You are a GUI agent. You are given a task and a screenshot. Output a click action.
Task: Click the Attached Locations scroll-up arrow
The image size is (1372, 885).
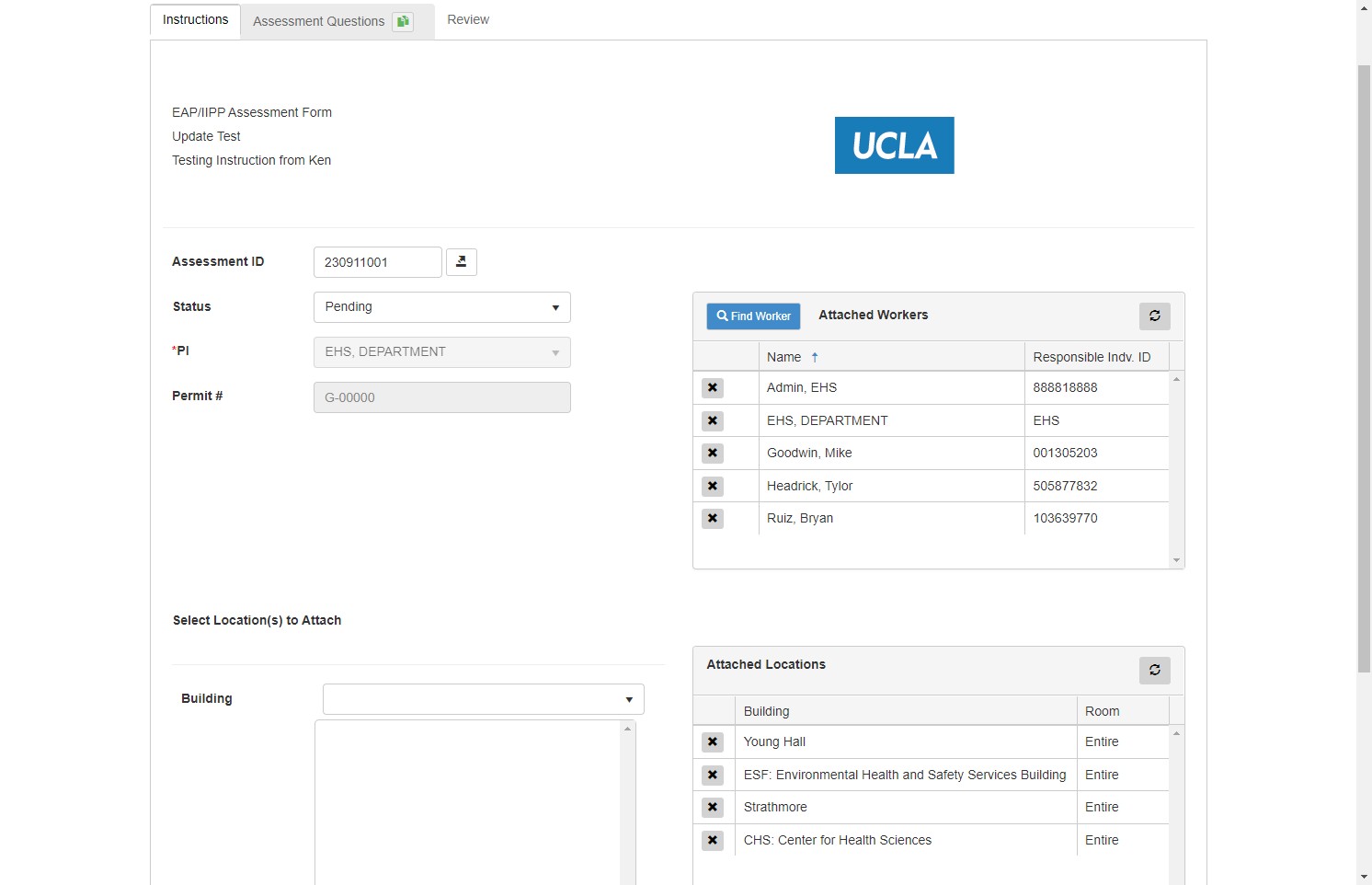[1176, 733]
